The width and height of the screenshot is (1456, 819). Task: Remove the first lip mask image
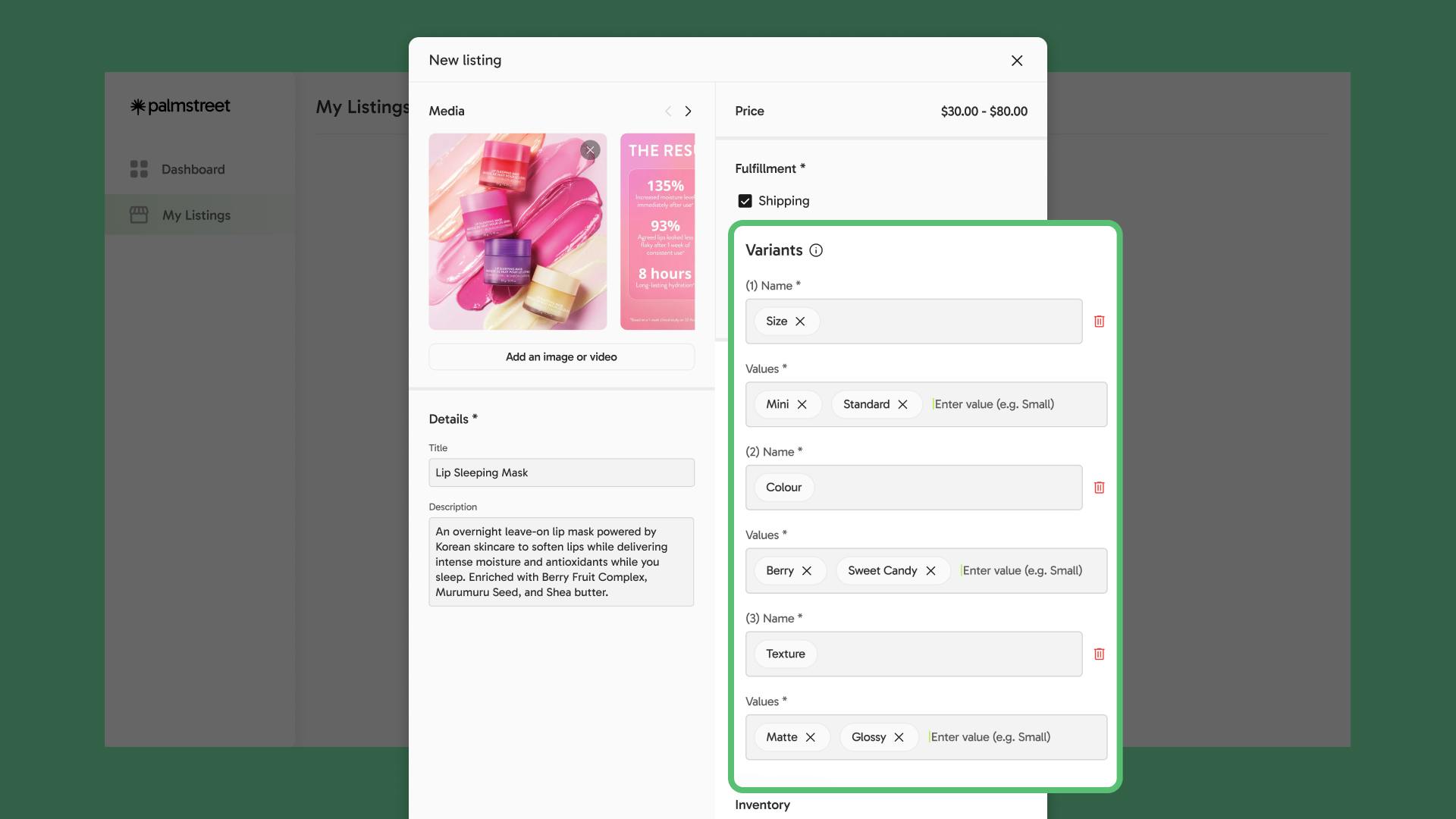coord(590,150)
